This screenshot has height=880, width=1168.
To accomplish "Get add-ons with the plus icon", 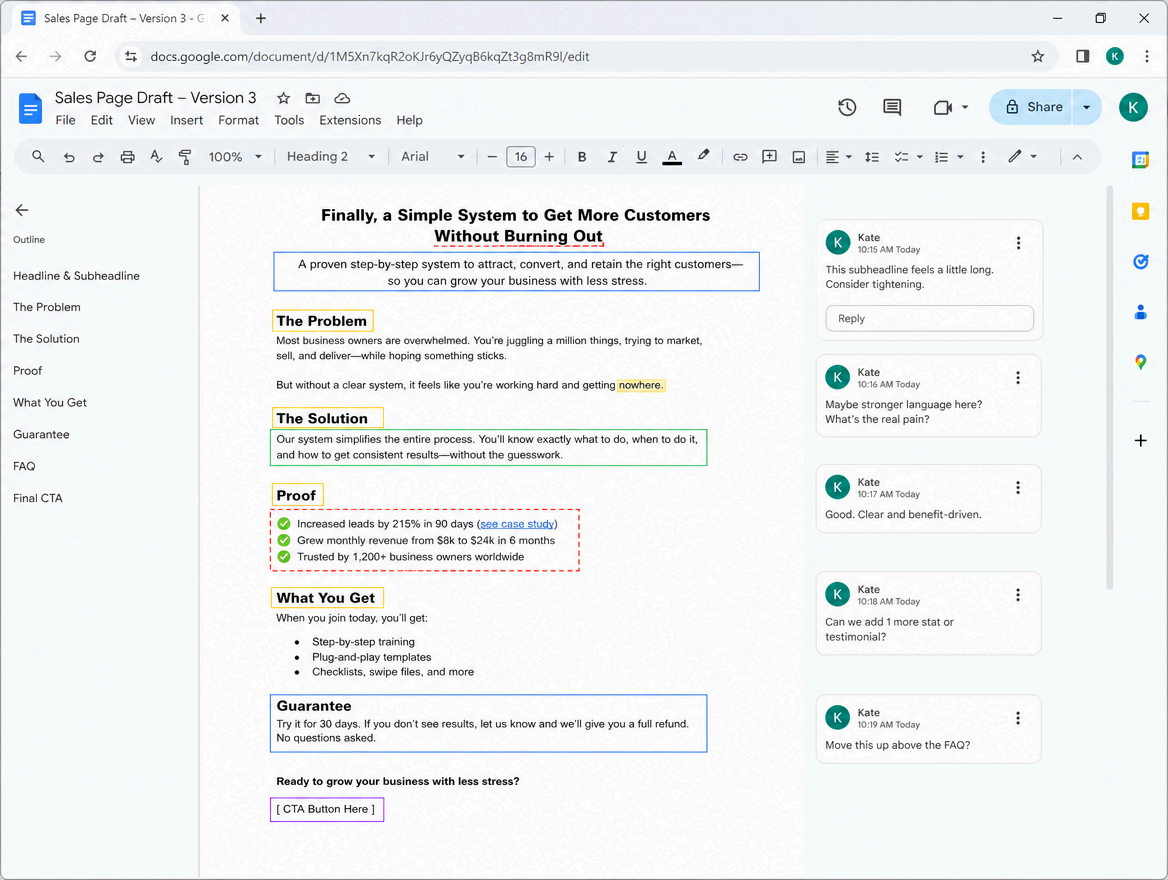I will point(1140,441).
